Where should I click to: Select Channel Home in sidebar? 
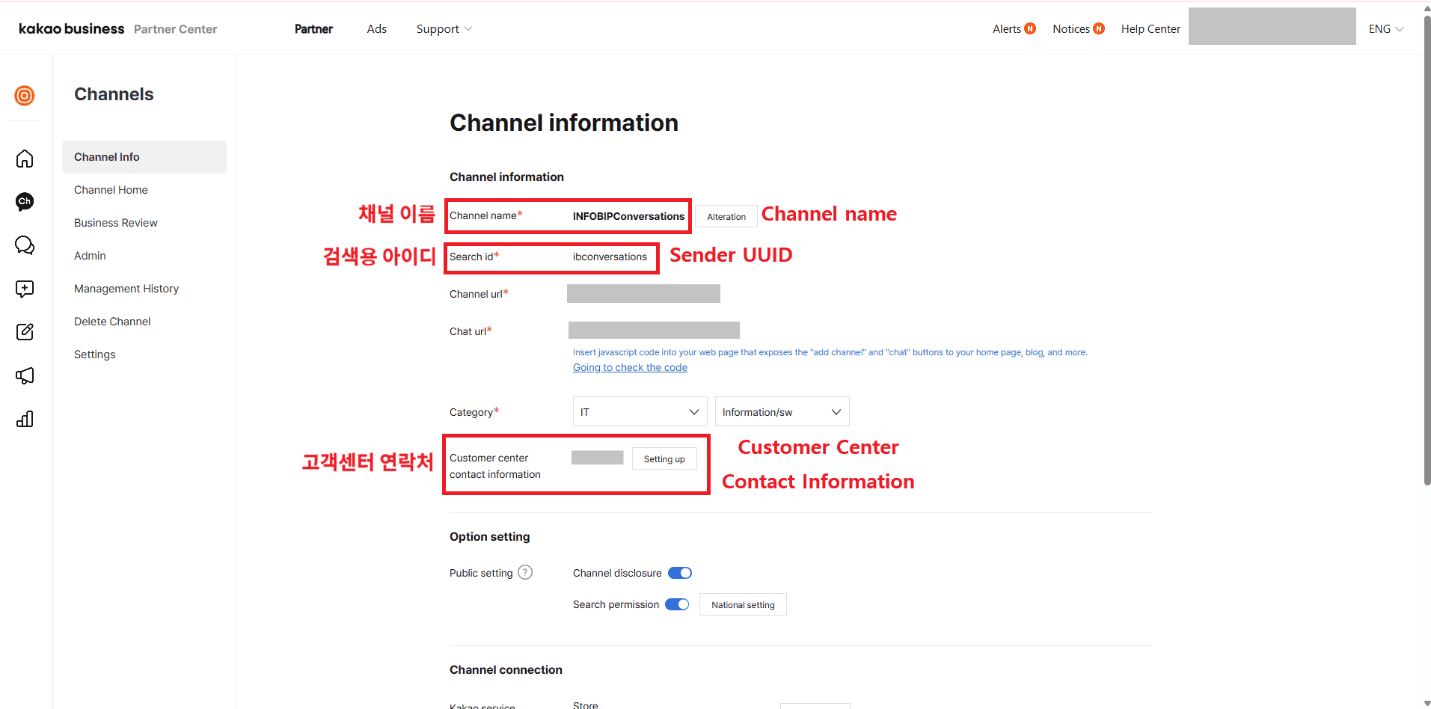pyautogui.click(x=111, y=190)
